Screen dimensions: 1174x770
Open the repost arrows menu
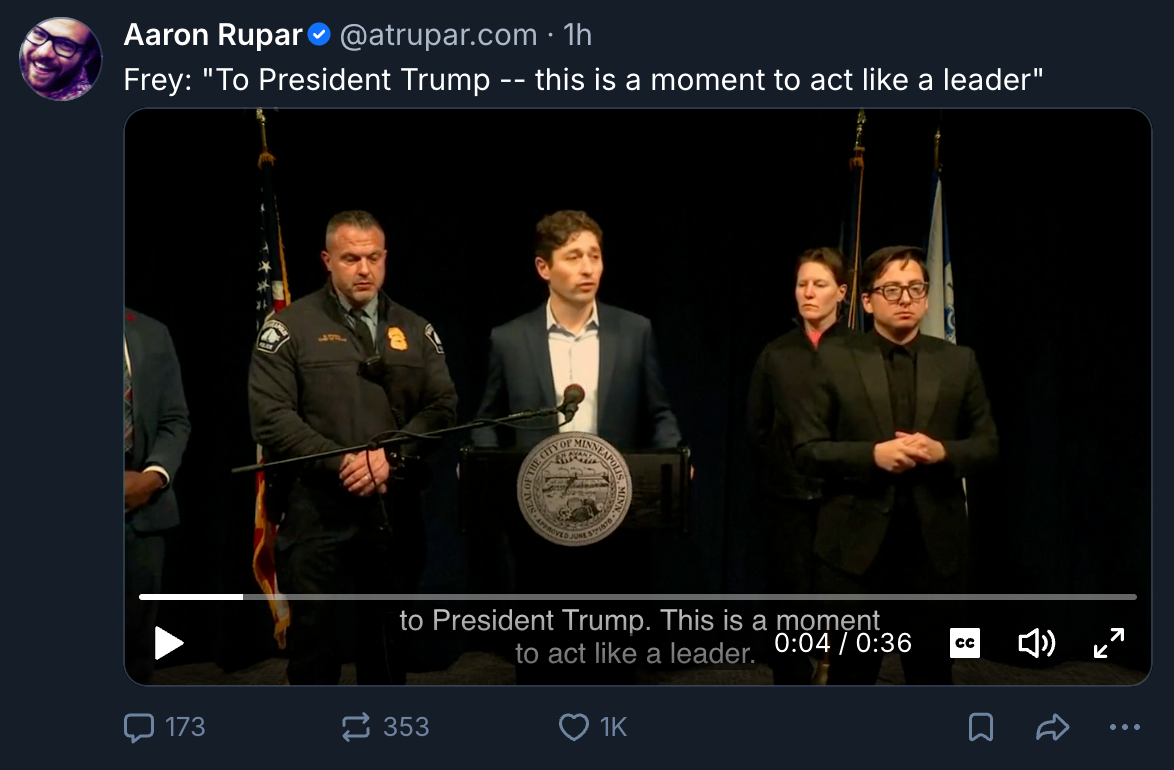click(x=356, y=727)
